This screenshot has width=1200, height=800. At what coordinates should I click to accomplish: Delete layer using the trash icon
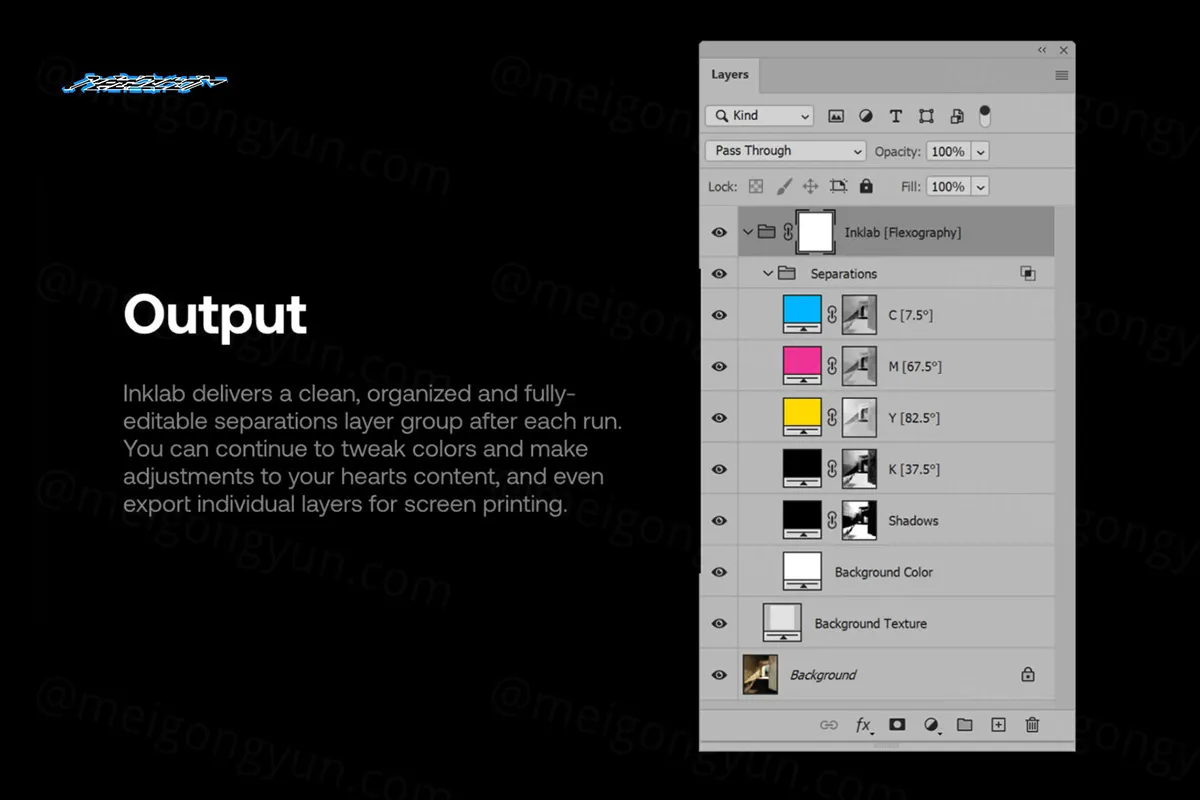click(x=1032, y=725)
